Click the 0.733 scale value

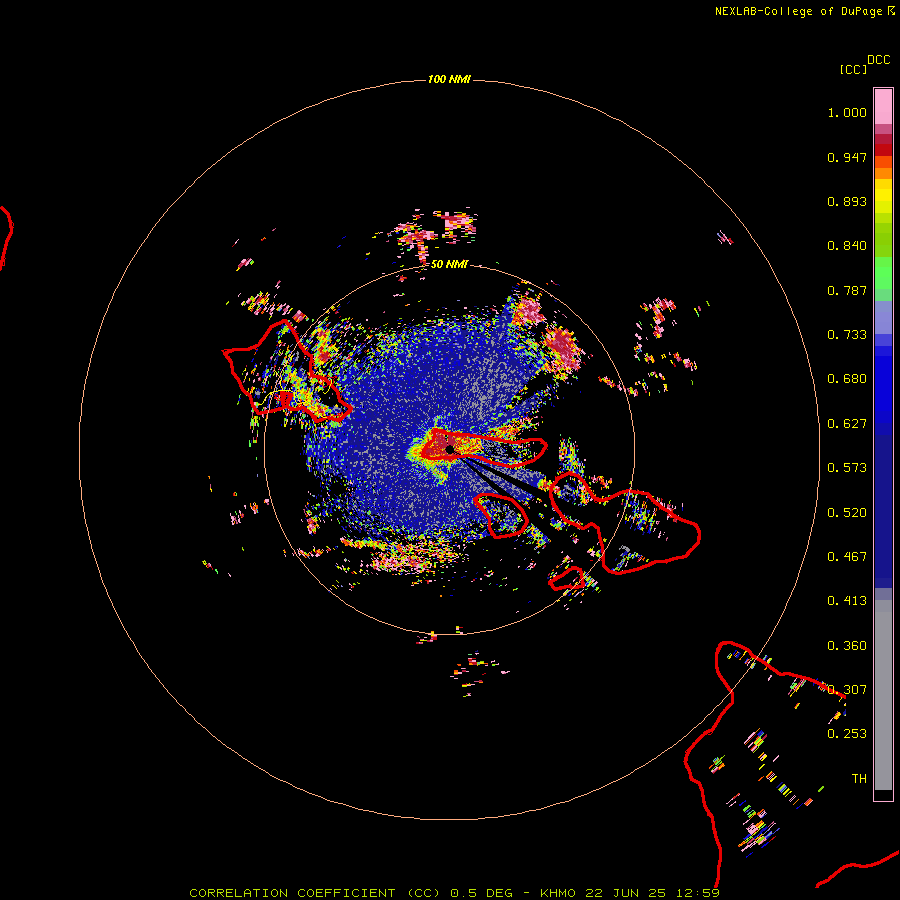[x=847, y=335]
